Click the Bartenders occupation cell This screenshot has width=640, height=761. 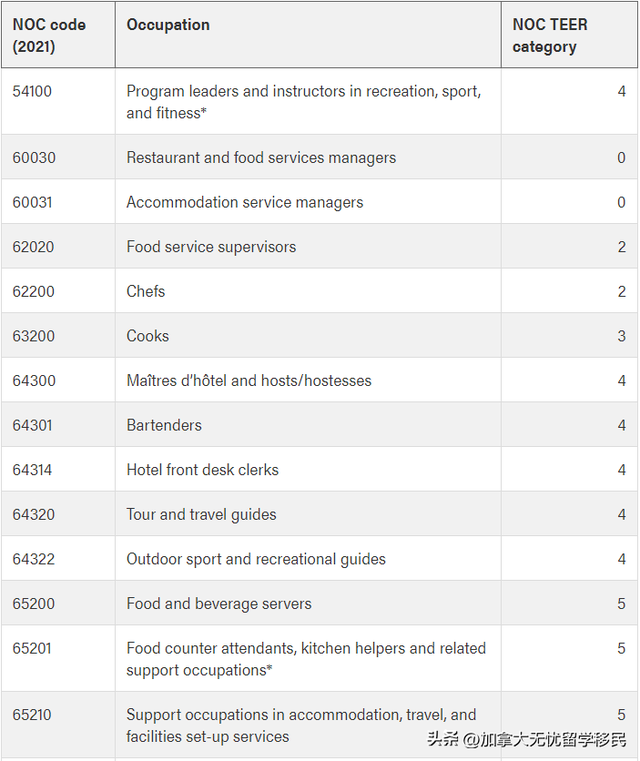click(x=308, y=425)
